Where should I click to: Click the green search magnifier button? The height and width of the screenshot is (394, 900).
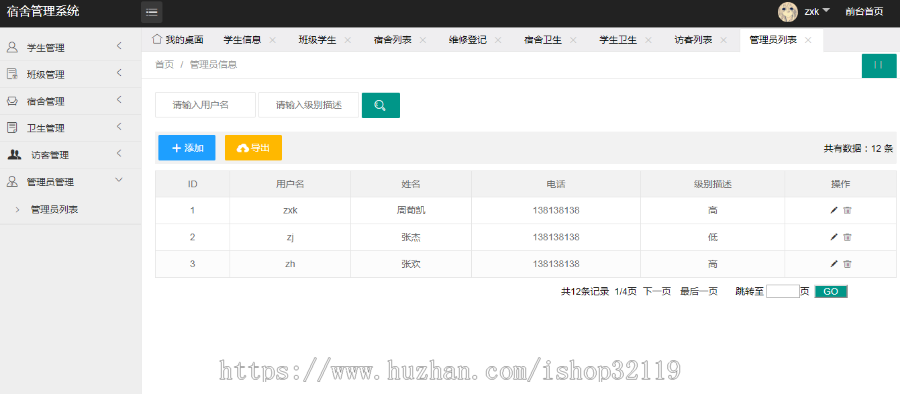point(381,105)
